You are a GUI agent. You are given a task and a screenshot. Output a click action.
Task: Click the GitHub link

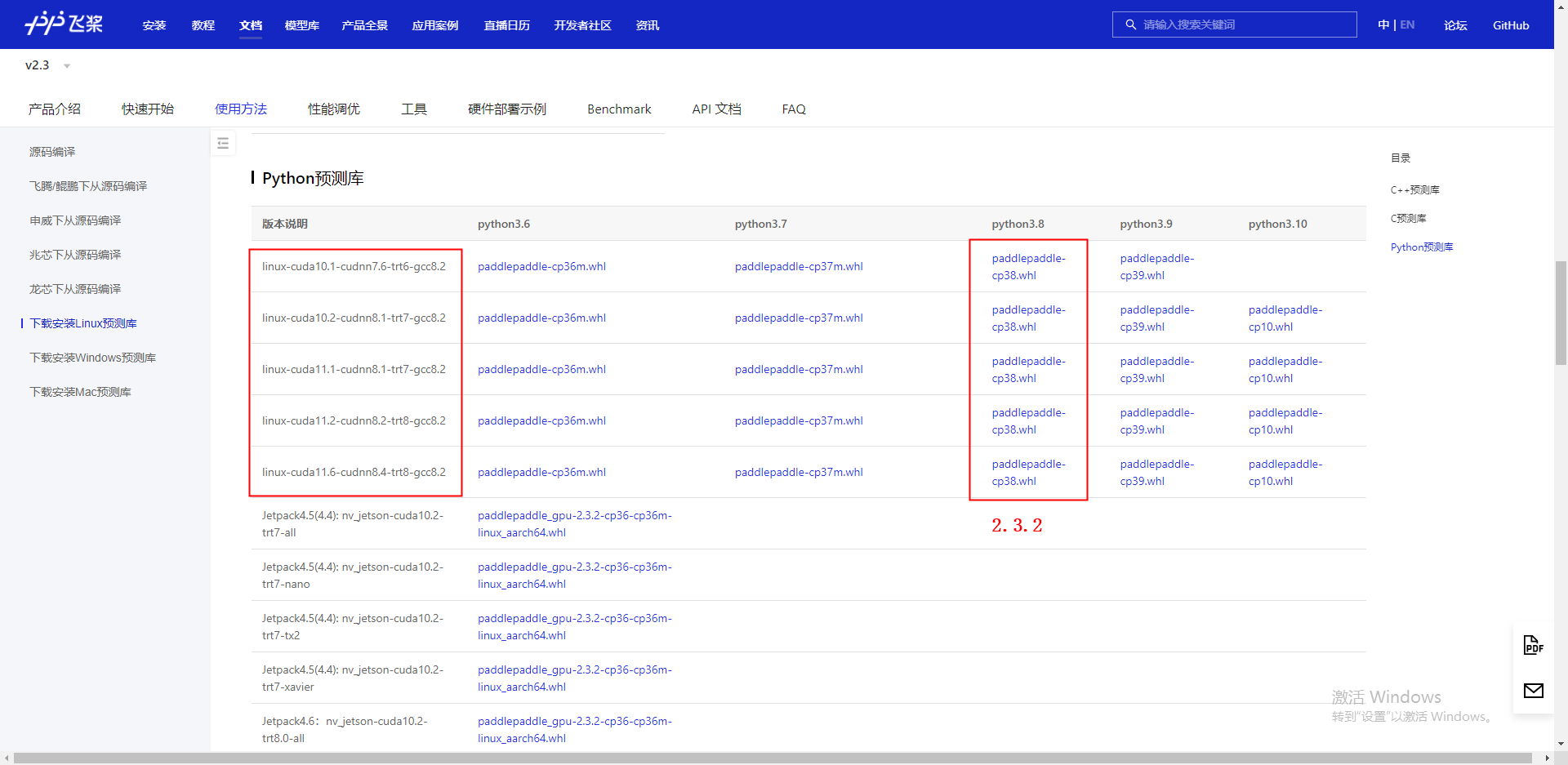point(1510,24)
